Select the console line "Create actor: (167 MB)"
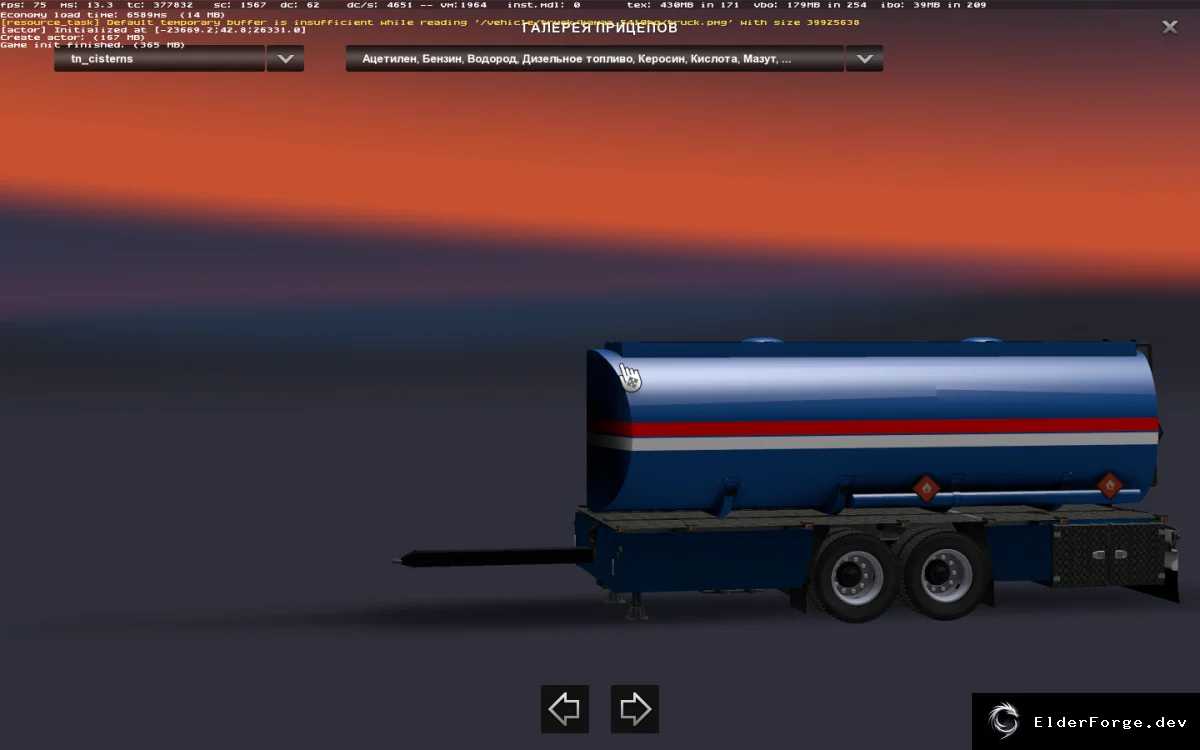 point(73,37)
